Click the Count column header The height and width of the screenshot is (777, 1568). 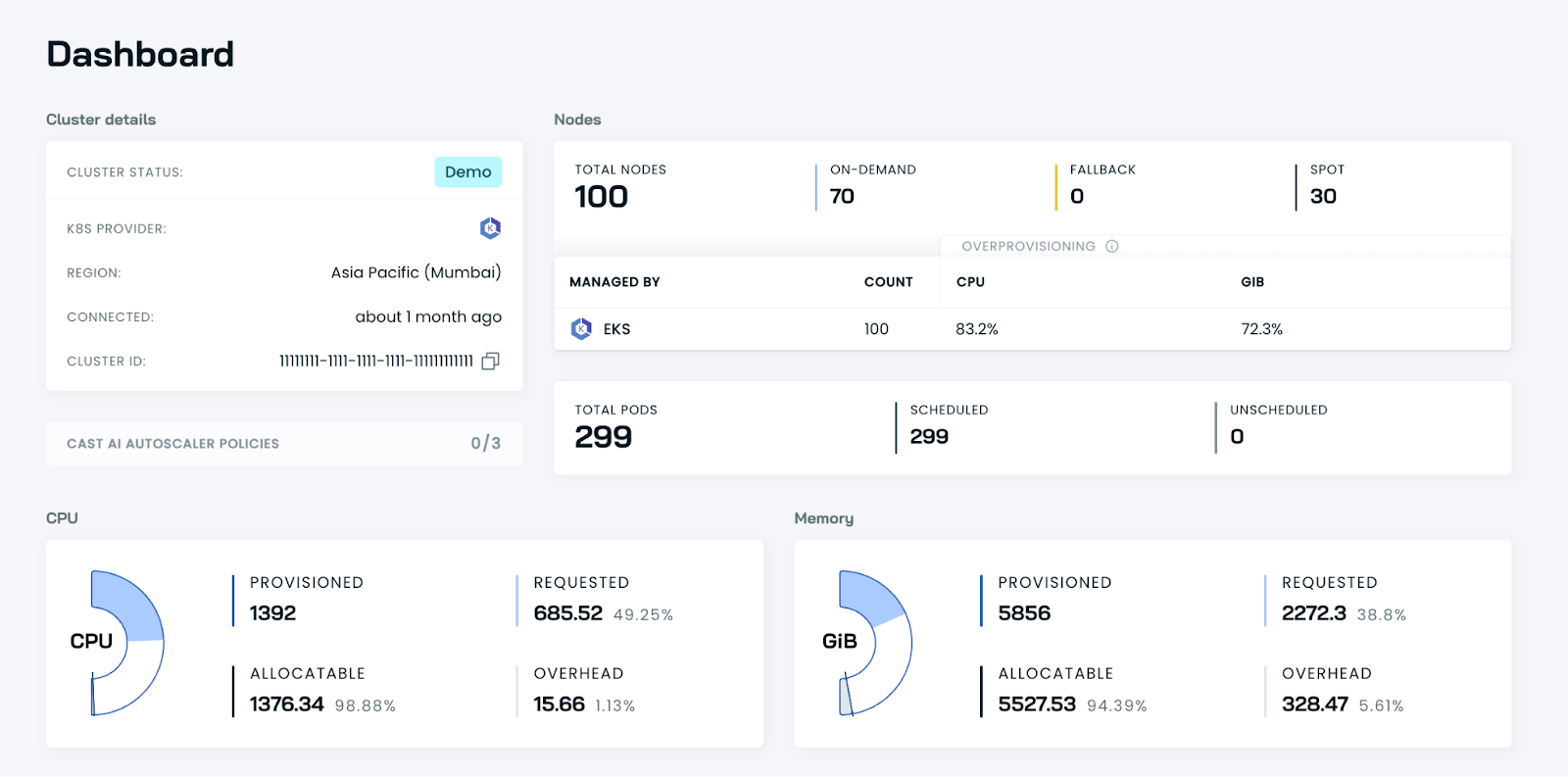888,282
